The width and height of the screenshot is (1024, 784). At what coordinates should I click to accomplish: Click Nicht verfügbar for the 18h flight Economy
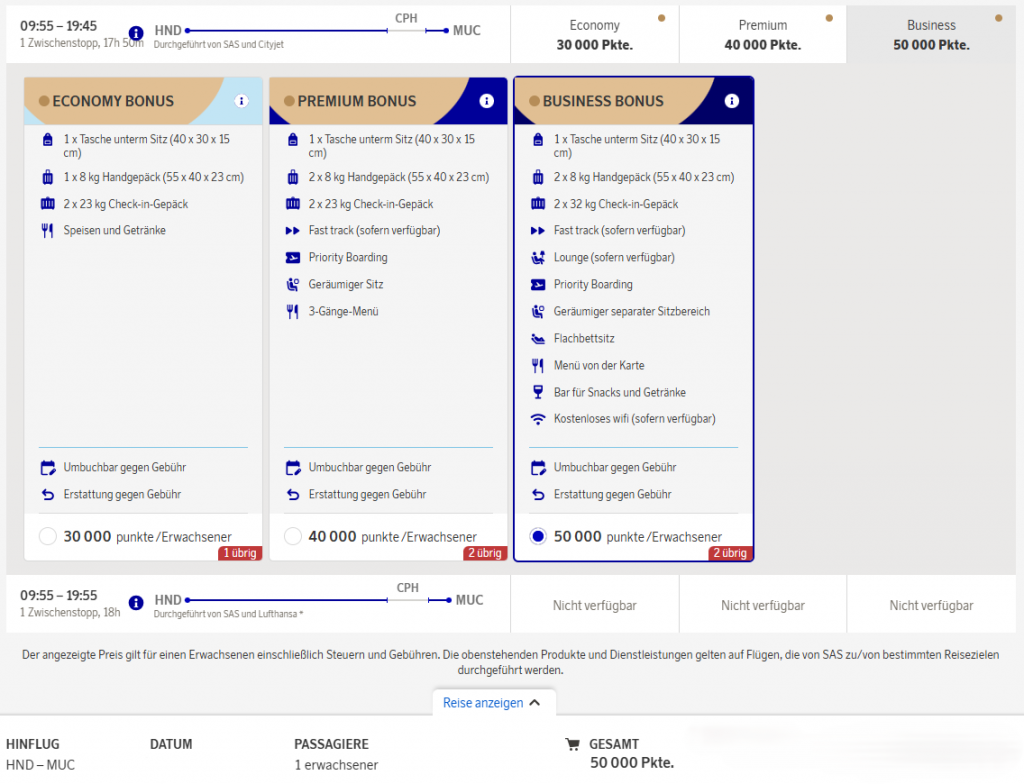coord(594,604)
